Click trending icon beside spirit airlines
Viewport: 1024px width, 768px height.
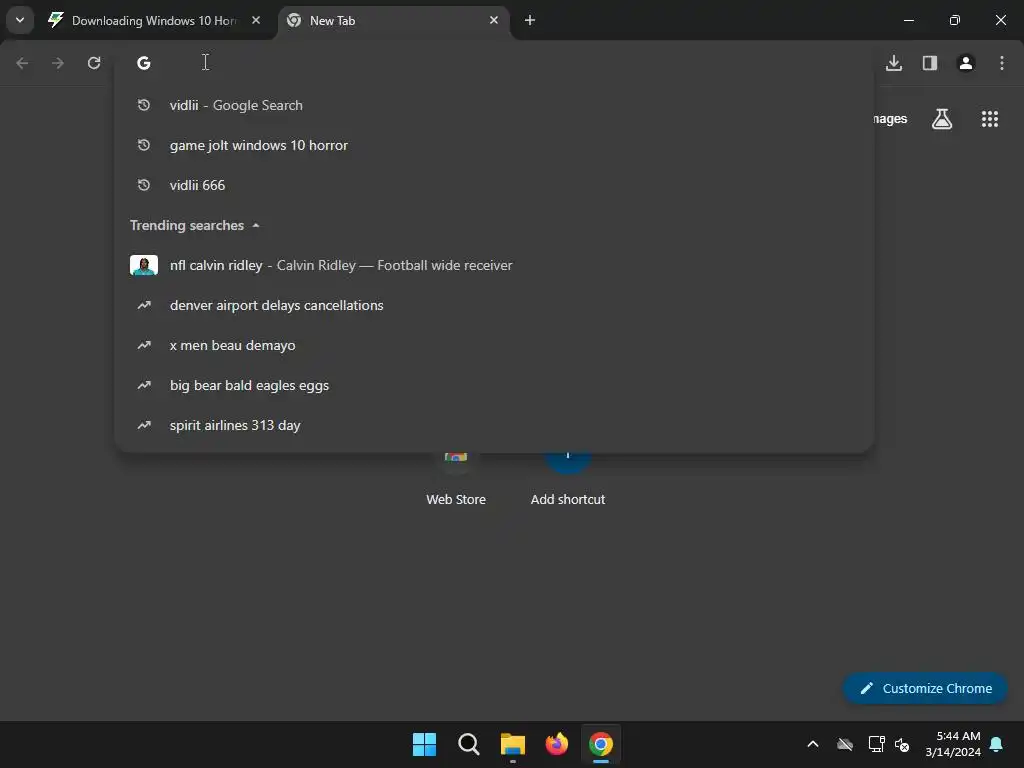(x=144, y=425)
